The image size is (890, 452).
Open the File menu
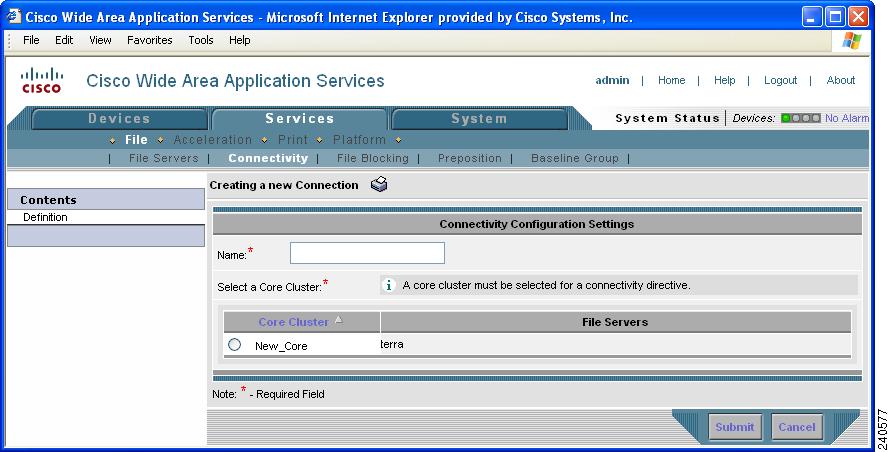click(x=31, y=40)
